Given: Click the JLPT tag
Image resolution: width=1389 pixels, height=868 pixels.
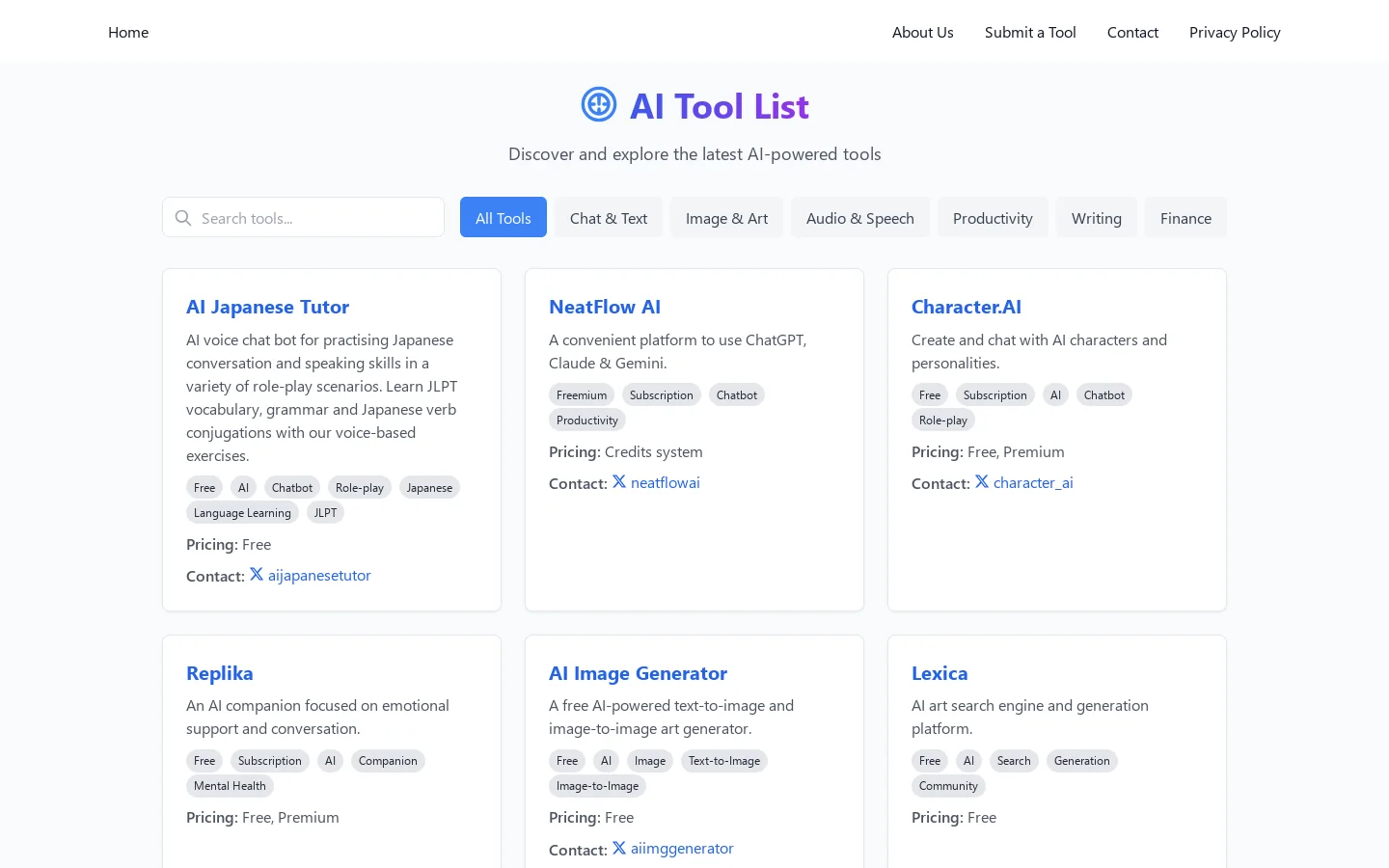Looking at the screenshot, I should [325, 513].
